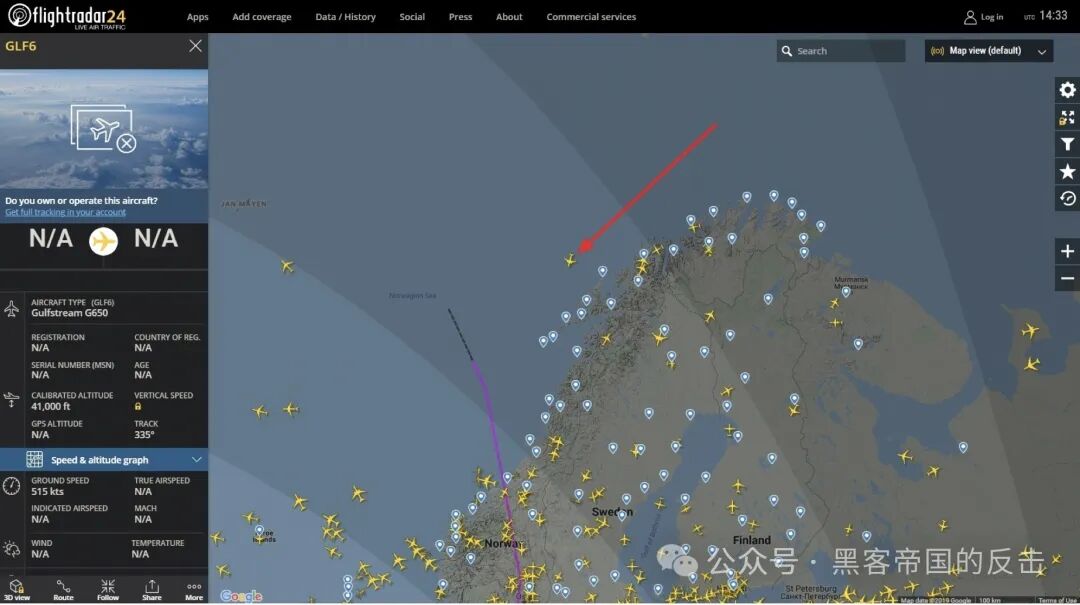Toggle Follow aircraft mode

pyautogui.click(x=107, y=590)
